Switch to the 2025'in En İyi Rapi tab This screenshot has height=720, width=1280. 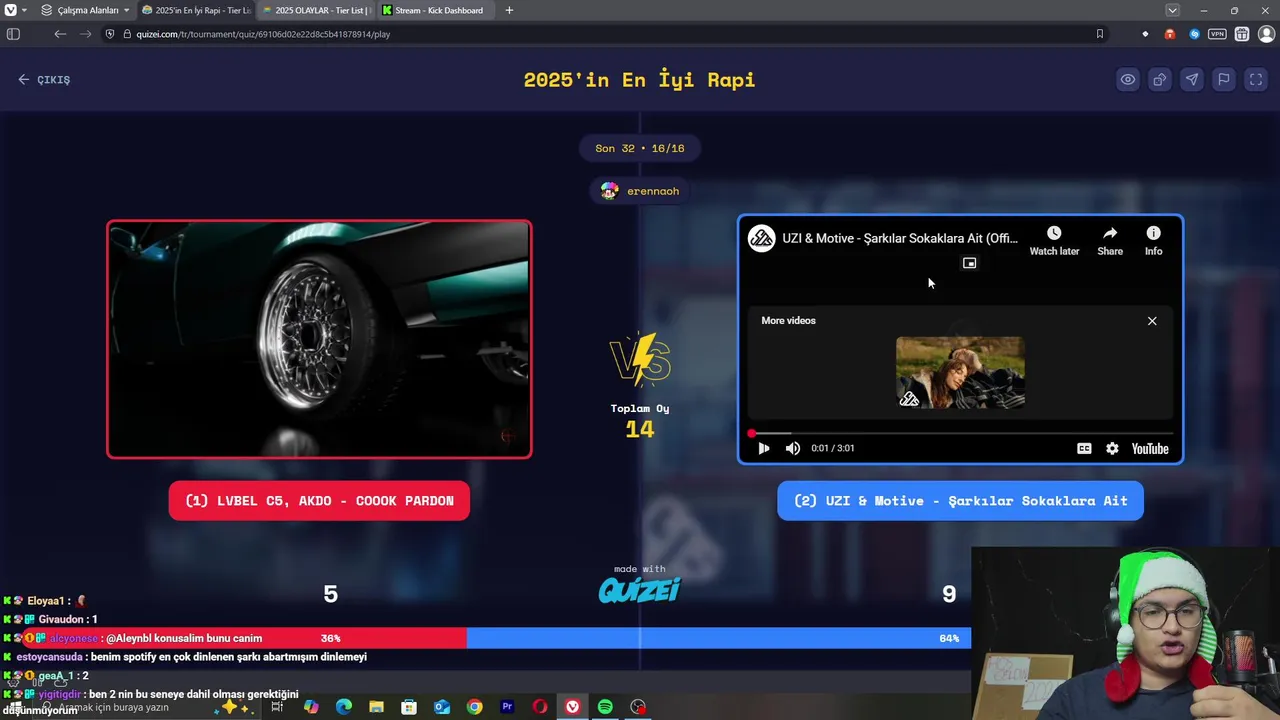click(195, 10)
